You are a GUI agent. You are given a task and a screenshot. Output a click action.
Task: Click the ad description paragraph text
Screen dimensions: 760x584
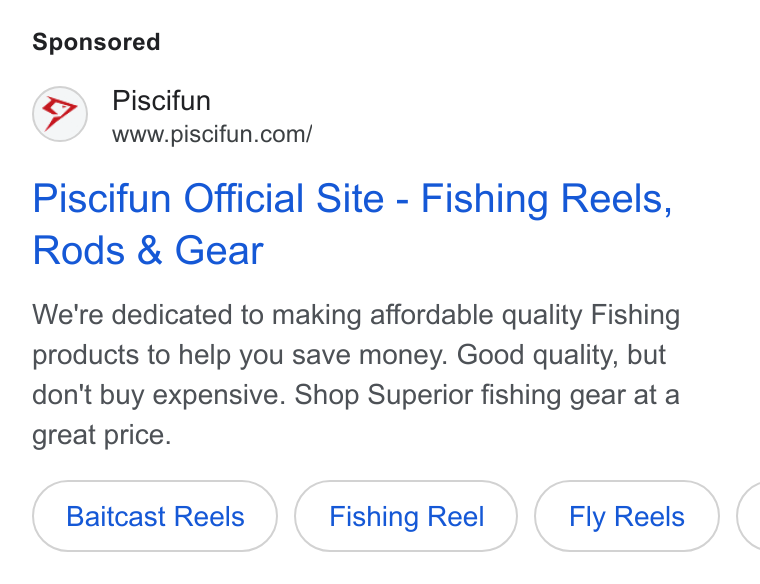click(356, 375)
